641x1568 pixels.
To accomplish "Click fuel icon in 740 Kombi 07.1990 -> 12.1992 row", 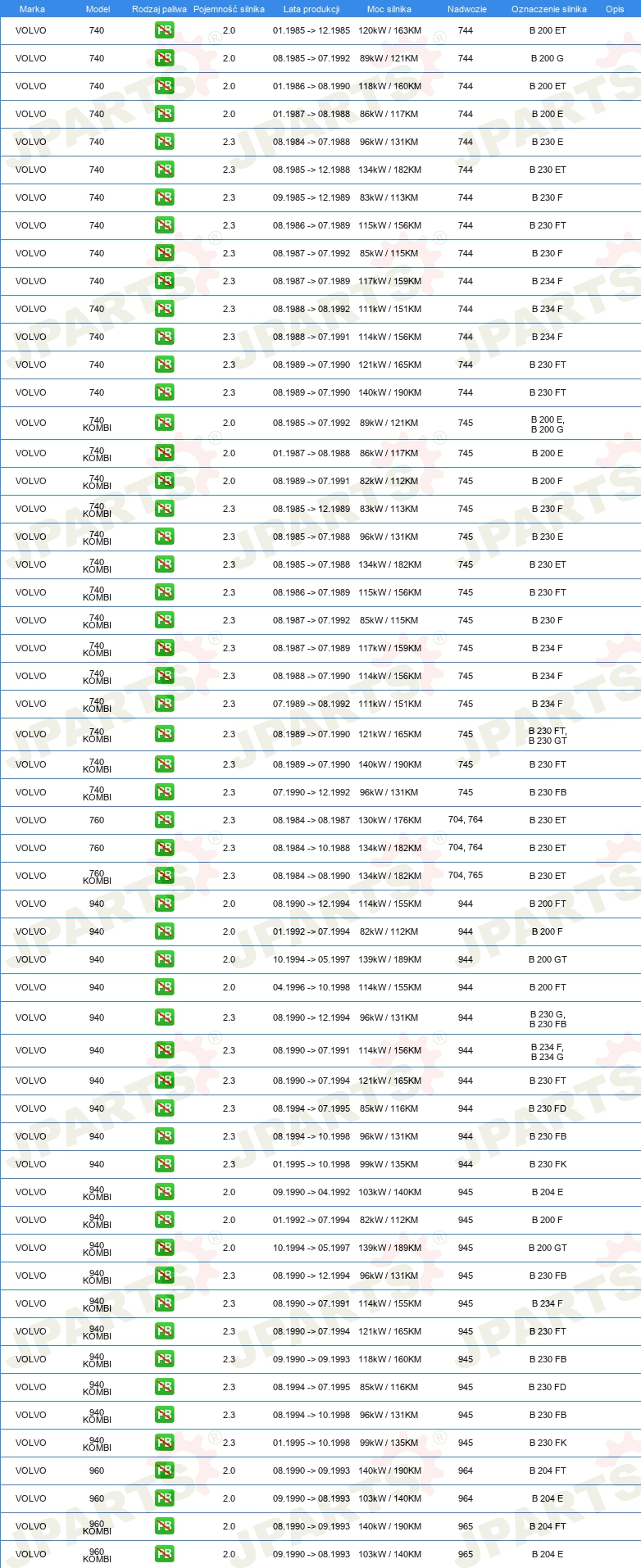I will [x=164, y=792].
